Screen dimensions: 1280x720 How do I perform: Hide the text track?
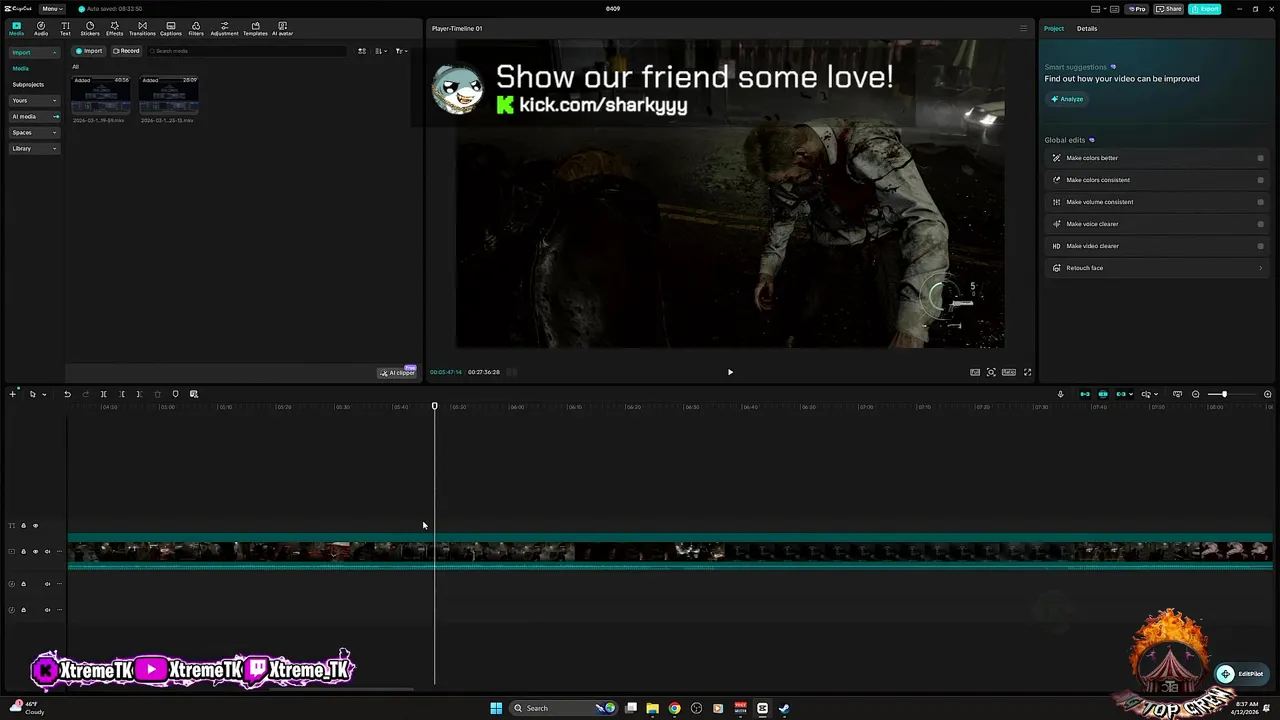coord(35,525)
